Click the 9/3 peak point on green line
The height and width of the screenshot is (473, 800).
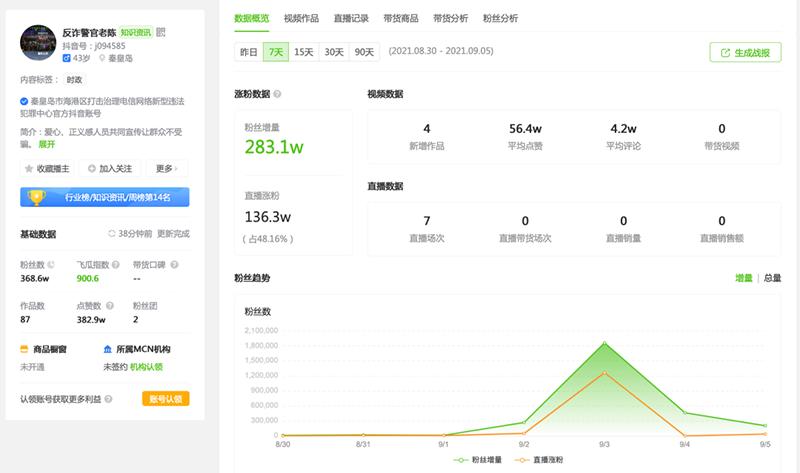(x=604, y=343)
